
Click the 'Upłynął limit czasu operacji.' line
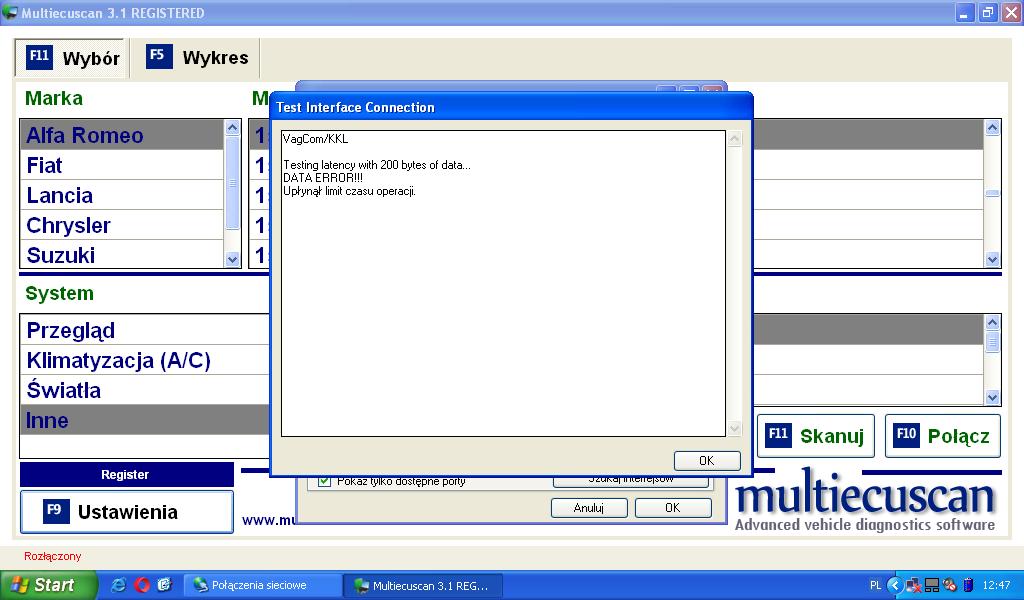click(x=349, y=191)
